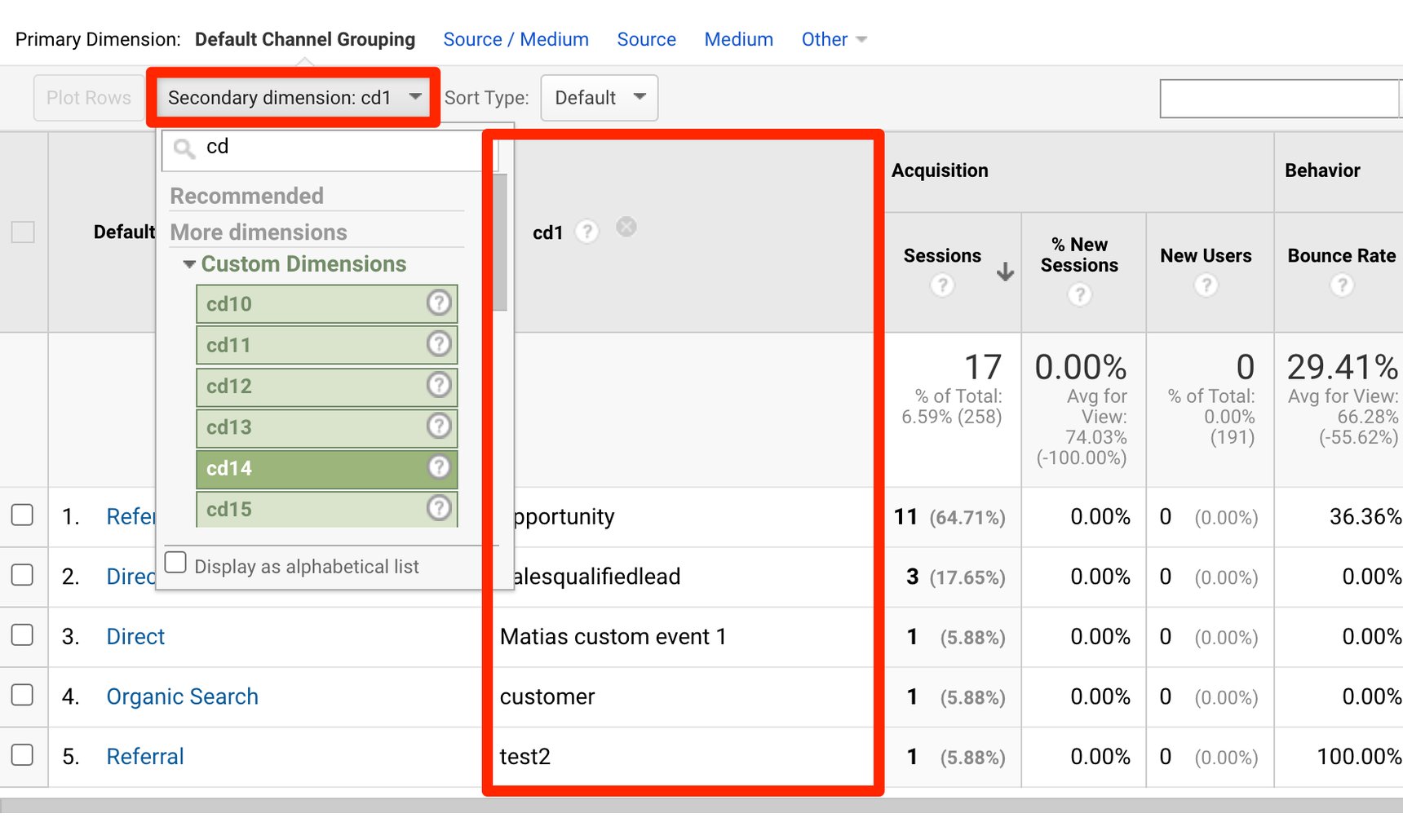
Task: Click the magnifier icon in the dimension search box
Action: point(183,148)
